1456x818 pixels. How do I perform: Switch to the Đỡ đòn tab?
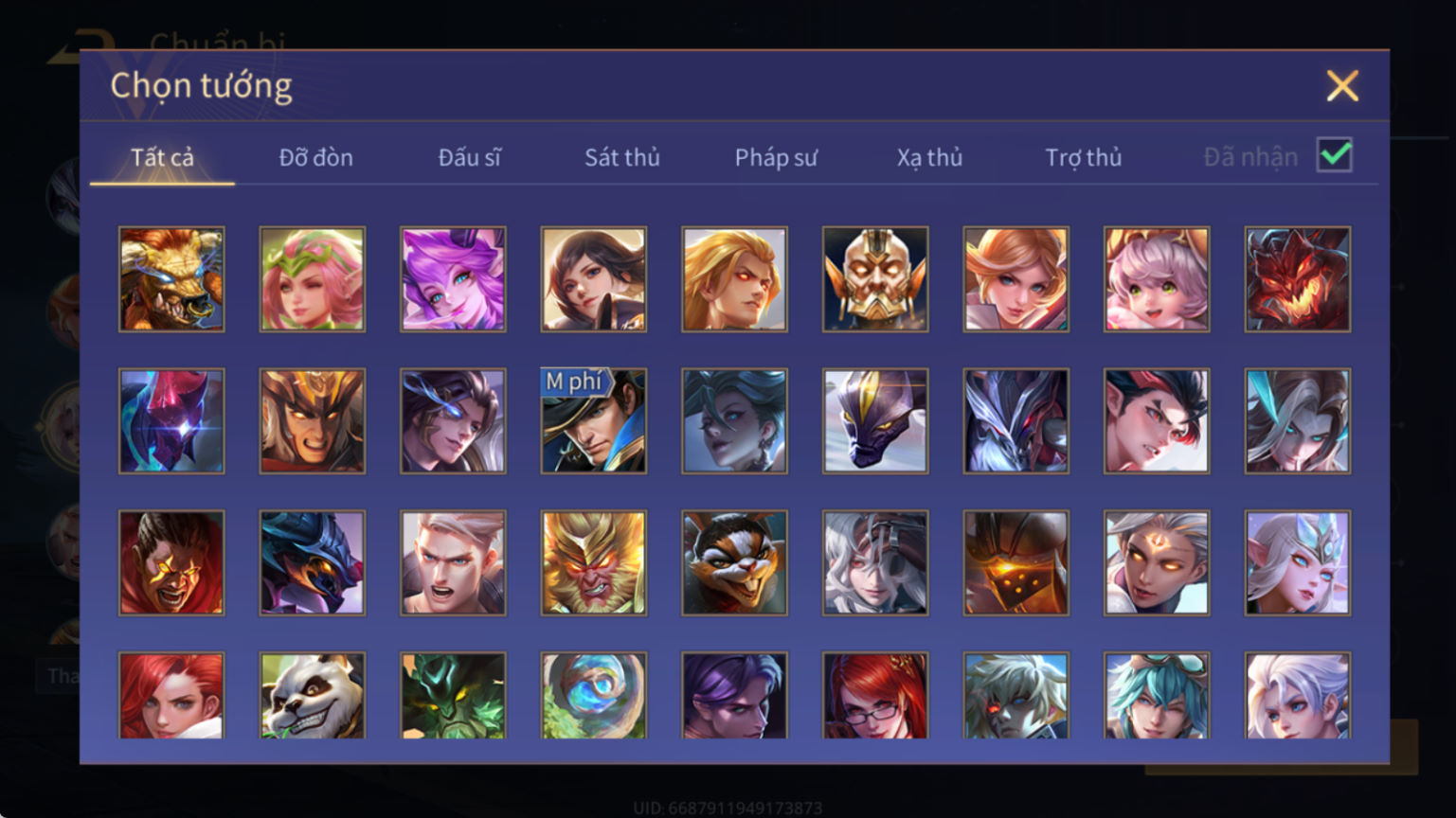point(315,157)
